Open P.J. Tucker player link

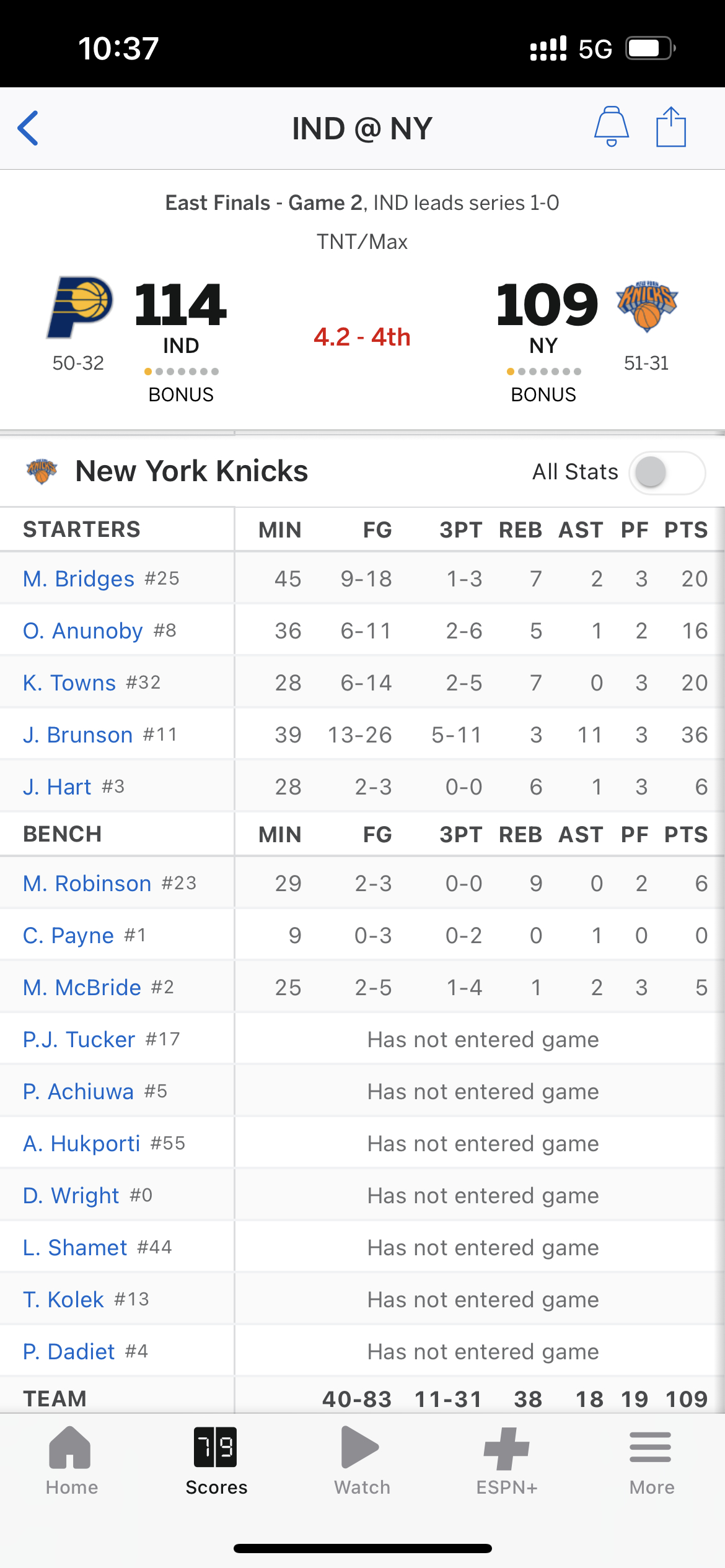pyautogui.click(x=79, y=1039)
